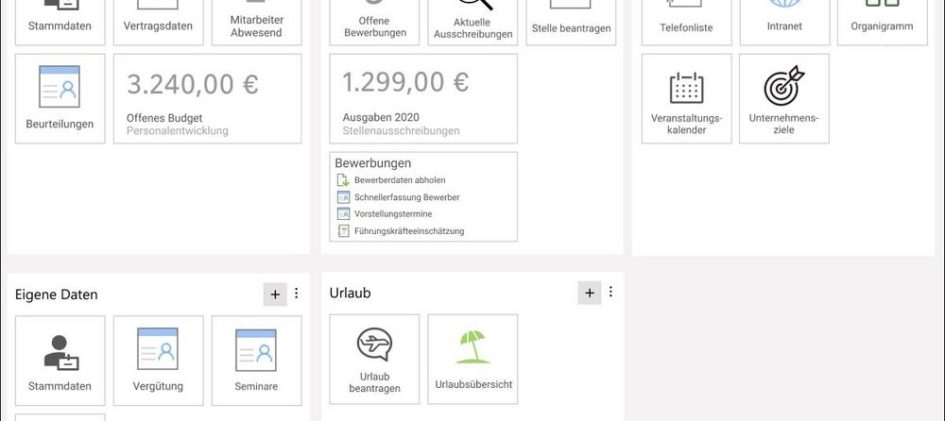Add a tile to Eigene Daten
Viewport: 945px width, 421px height.
[275, 294]
